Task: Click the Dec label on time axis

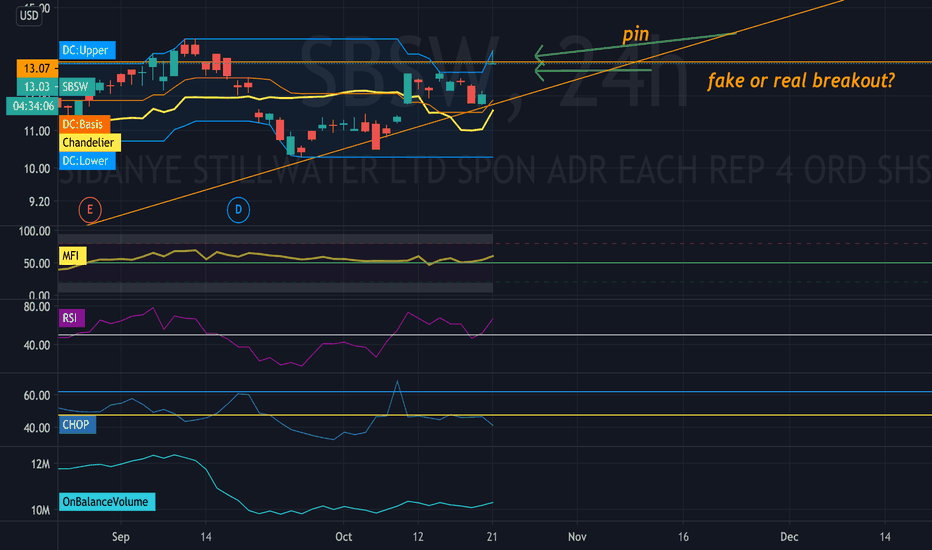Action: coord(789,537)
